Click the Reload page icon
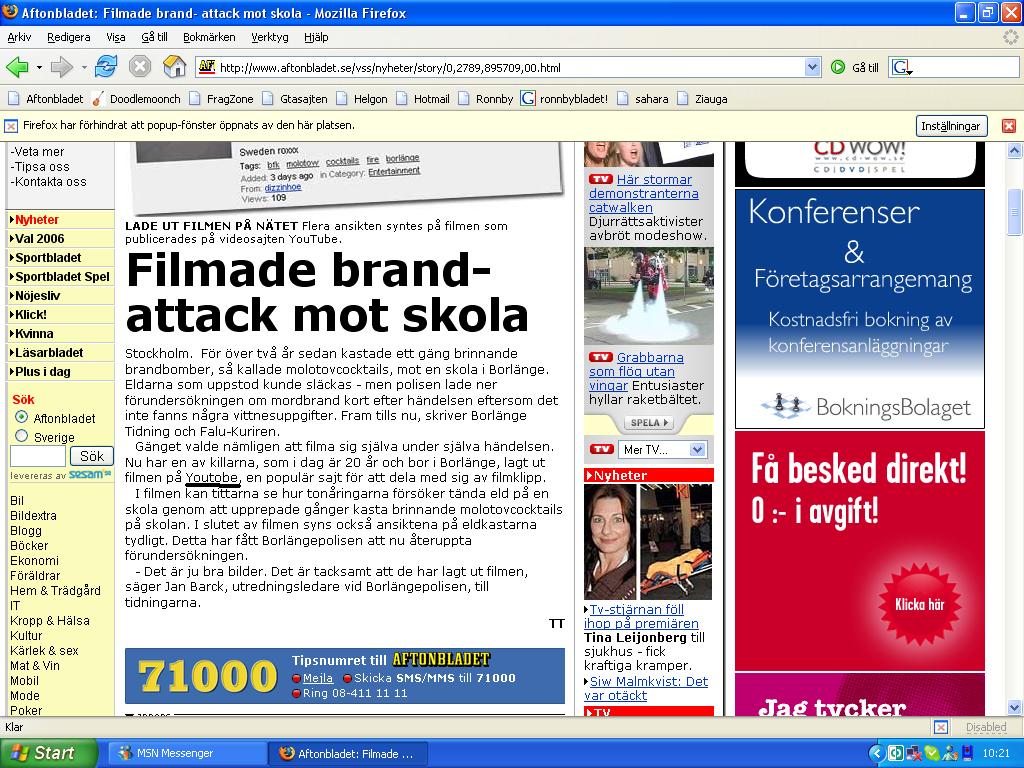1024x768 pixels. [106, 67]
